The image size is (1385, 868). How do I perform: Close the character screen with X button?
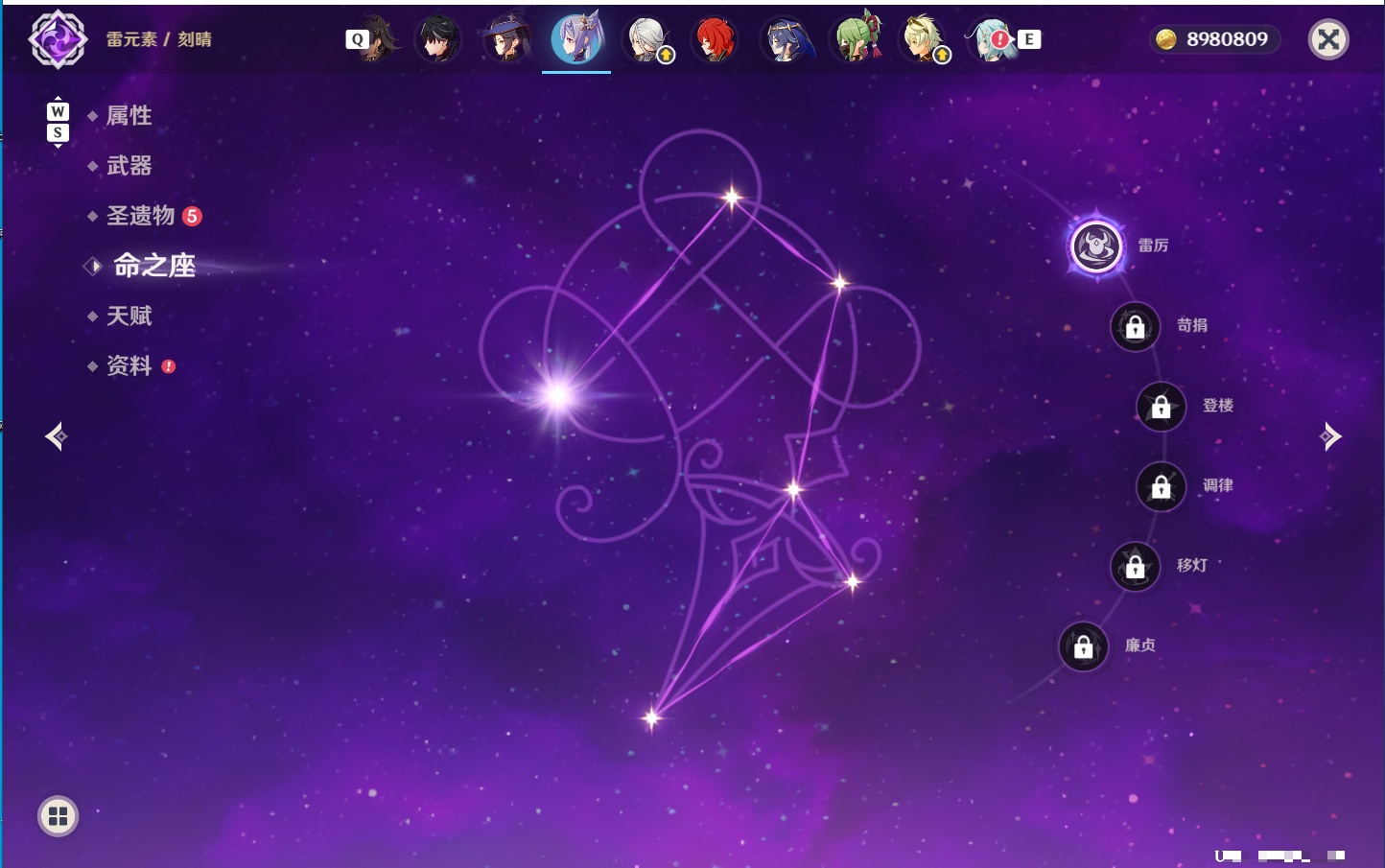click(x=1328, y=39)
